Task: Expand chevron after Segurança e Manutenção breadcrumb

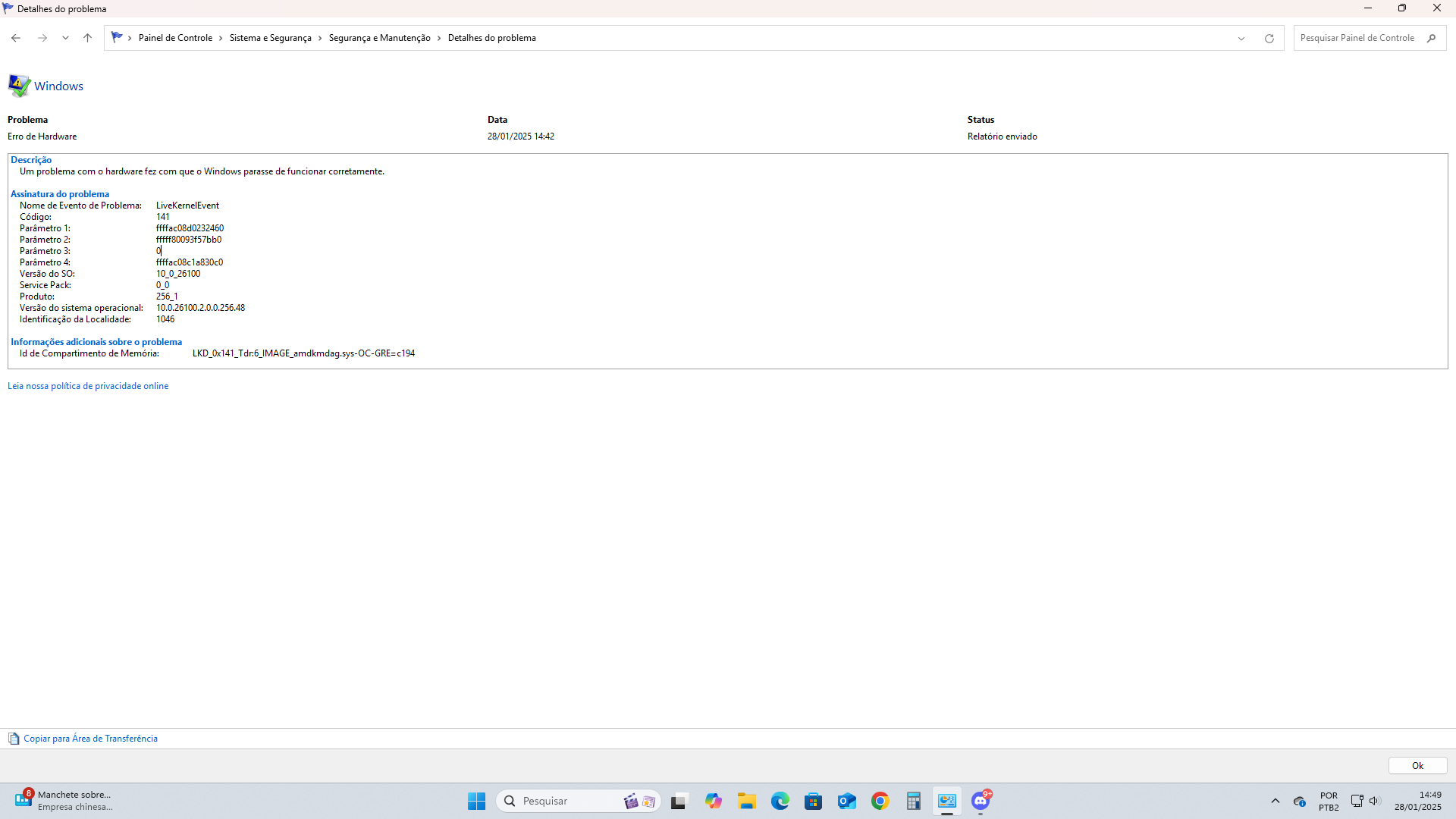Action: point(439,38)
